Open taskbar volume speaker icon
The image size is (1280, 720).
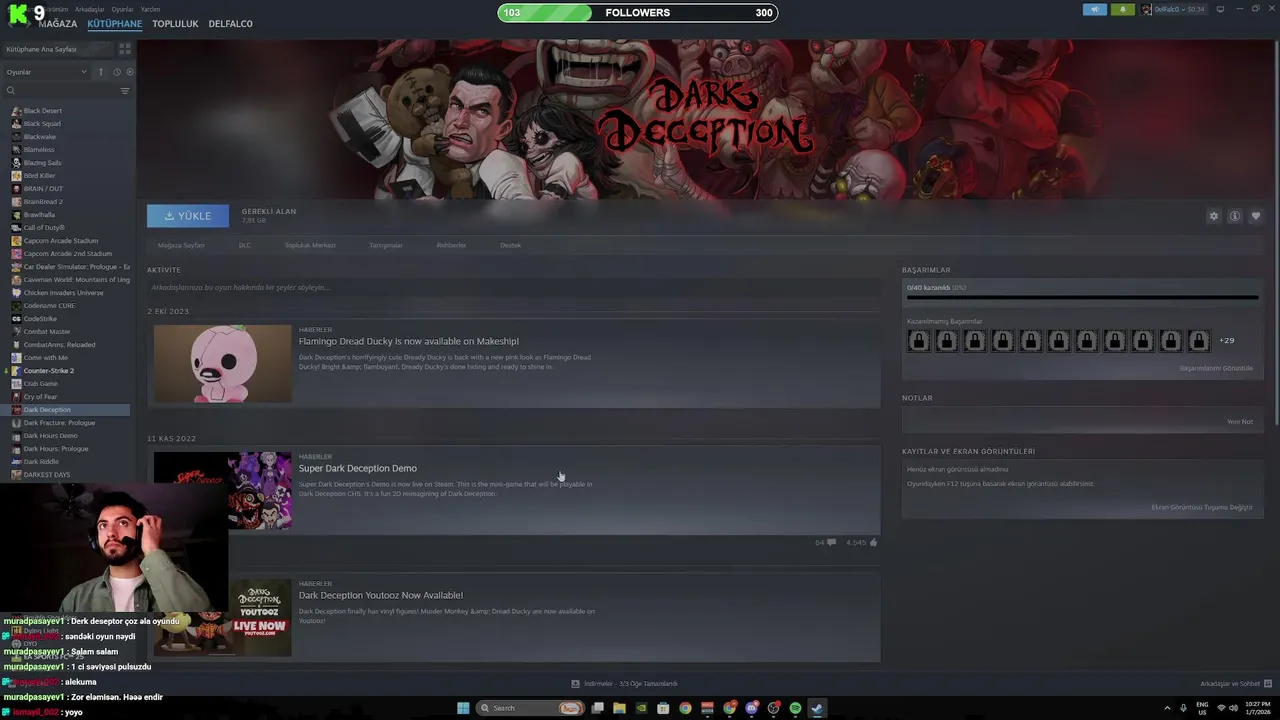pos(1234,708)
